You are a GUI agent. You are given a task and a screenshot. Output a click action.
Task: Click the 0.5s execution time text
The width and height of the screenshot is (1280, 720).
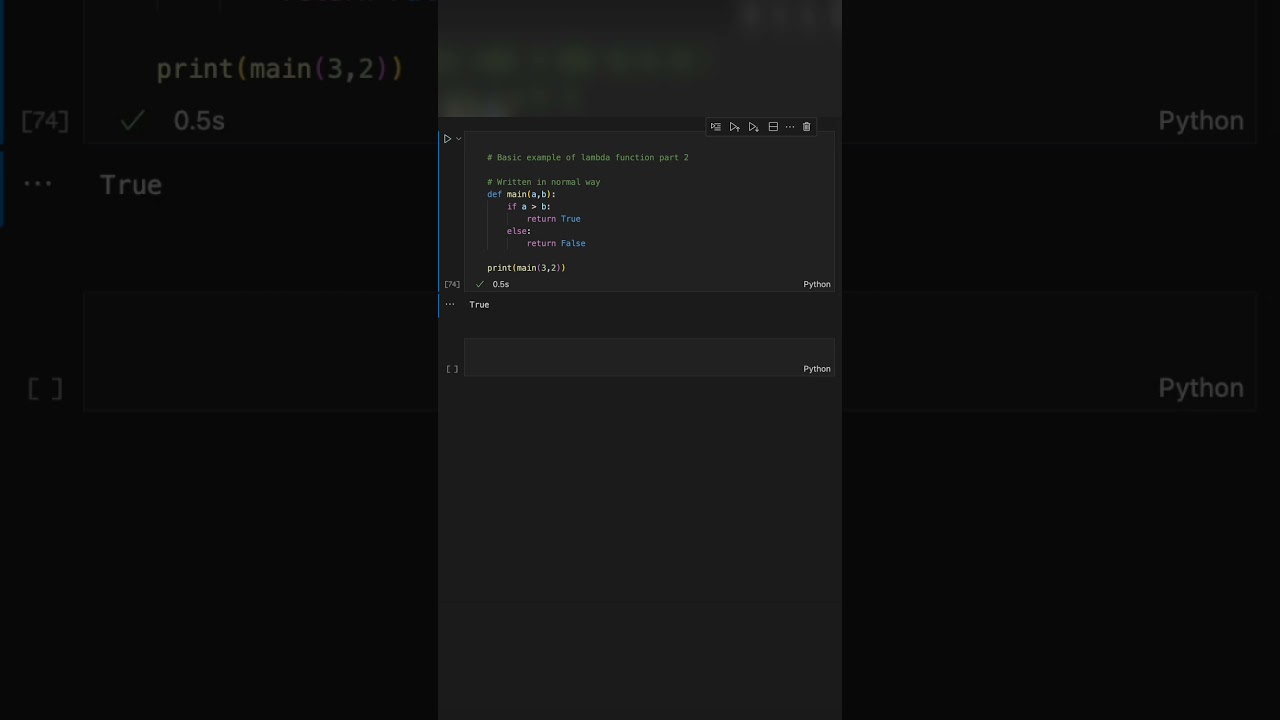pos(501,284)
